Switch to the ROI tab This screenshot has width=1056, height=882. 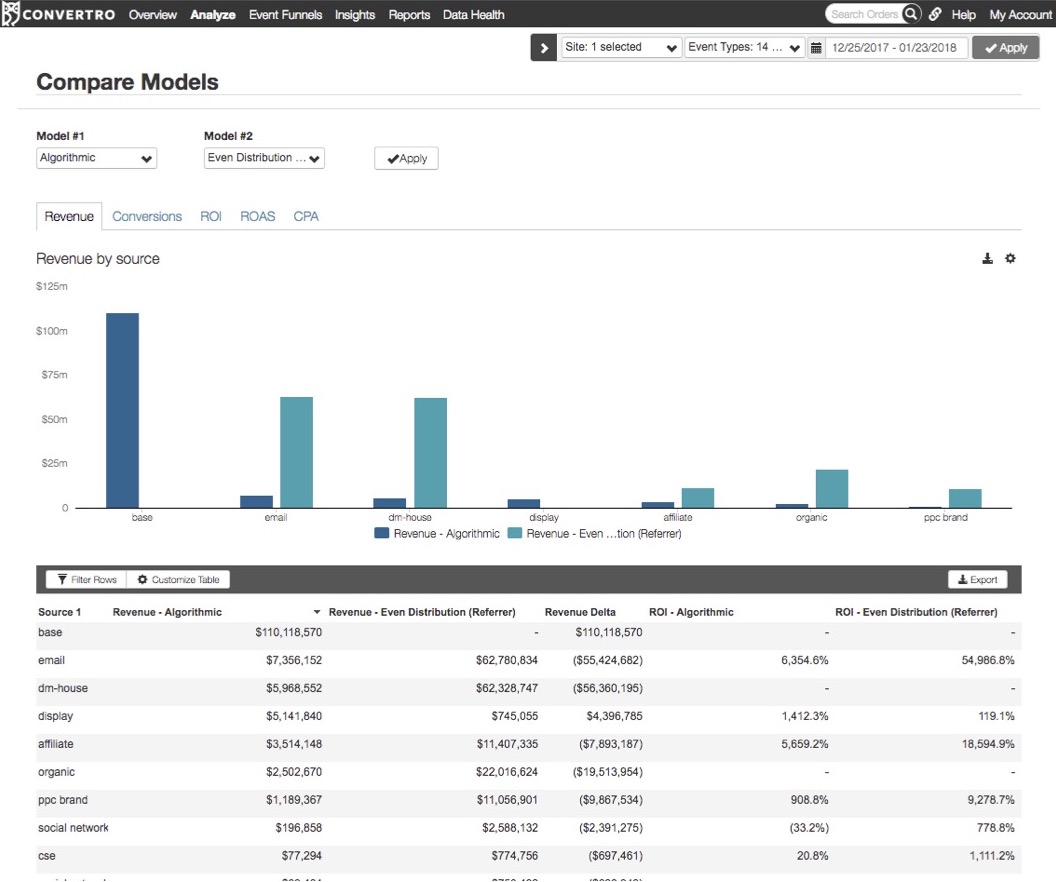[x=211, y=216]
